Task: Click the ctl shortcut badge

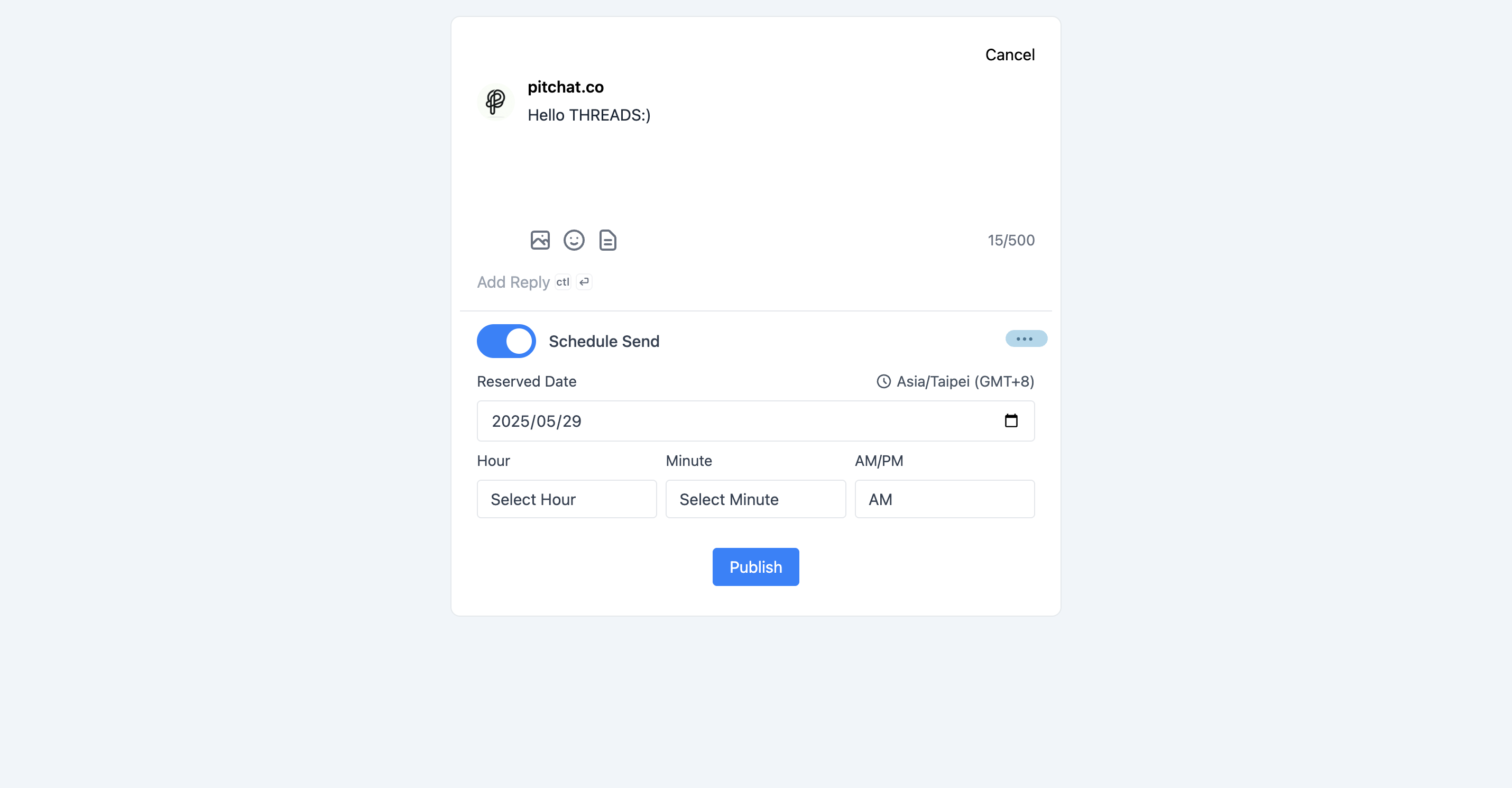Action: (563, 282)
